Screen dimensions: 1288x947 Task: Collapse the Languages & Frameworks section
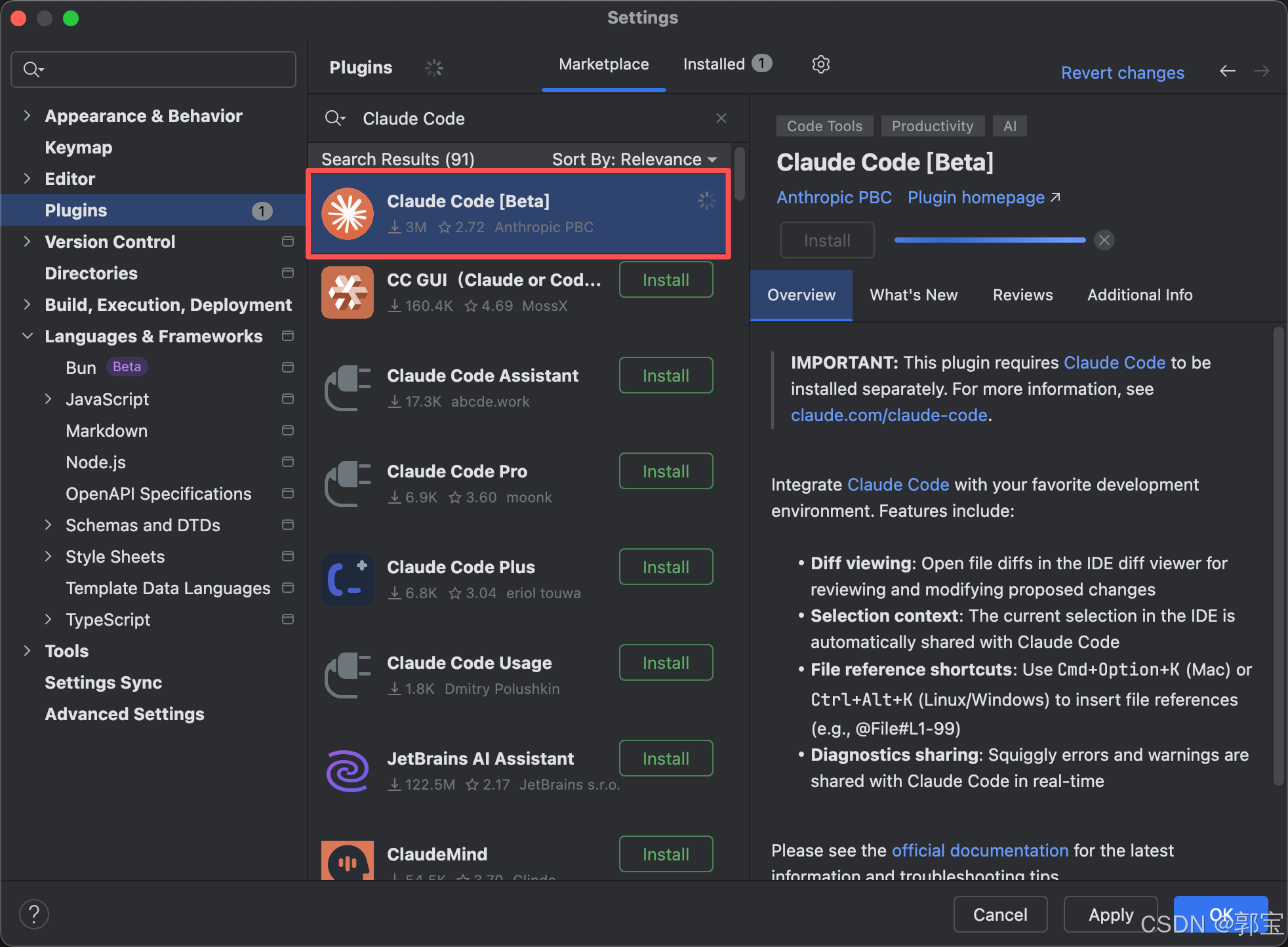point(27,336)
